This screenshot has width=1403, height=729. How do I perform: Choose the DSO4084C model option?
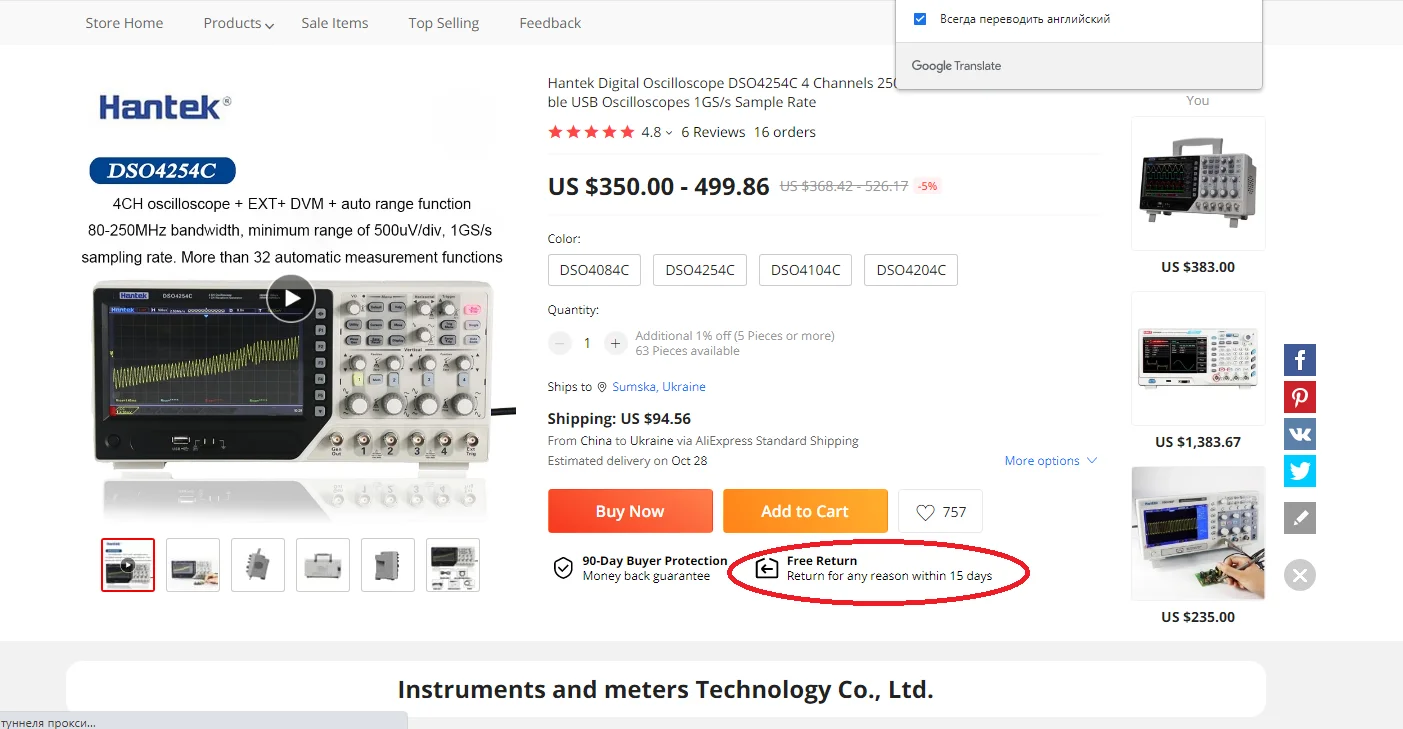tap(594, 270)
